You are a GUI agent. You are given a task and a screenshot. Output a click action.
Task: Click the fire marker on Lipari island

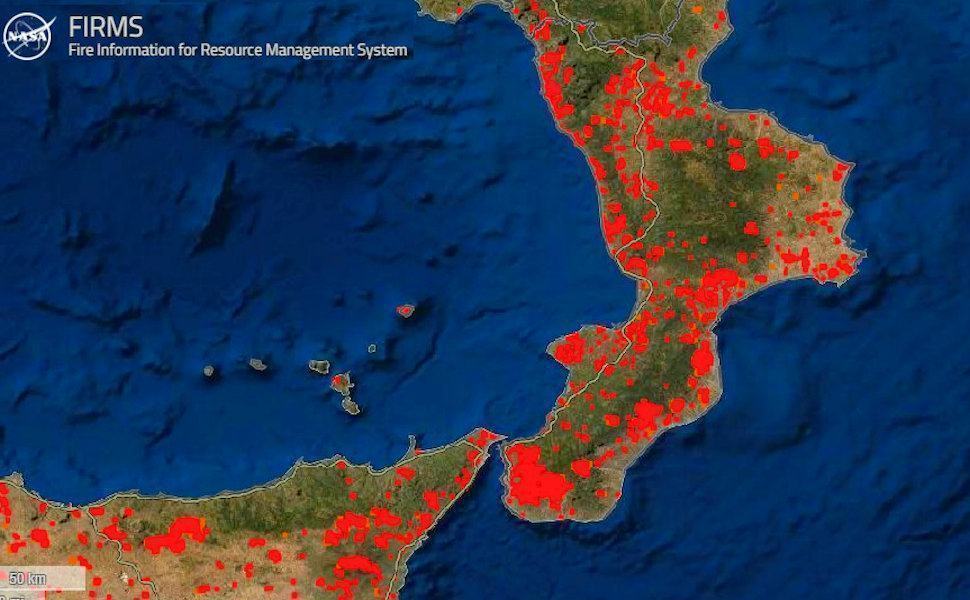pos(341,382)
